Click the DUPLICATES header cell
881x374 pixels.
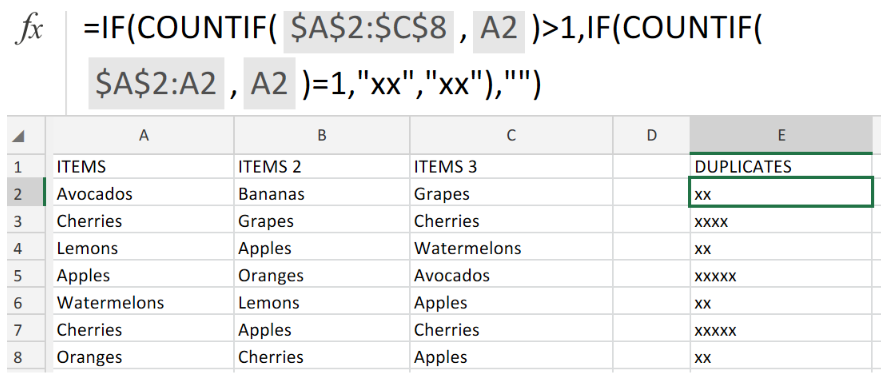pyautogui.click(x=781, y=167)
